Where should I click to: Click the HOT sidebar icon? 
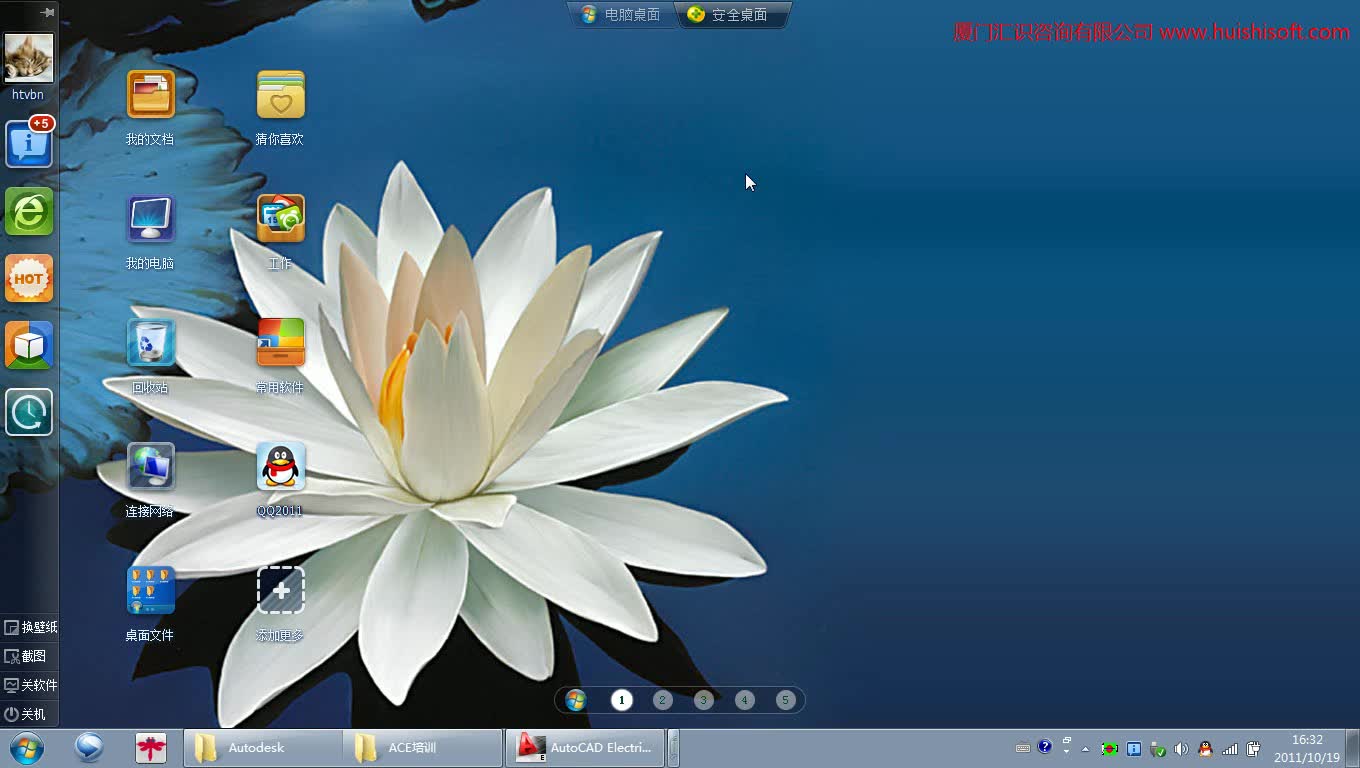point(29,279)
